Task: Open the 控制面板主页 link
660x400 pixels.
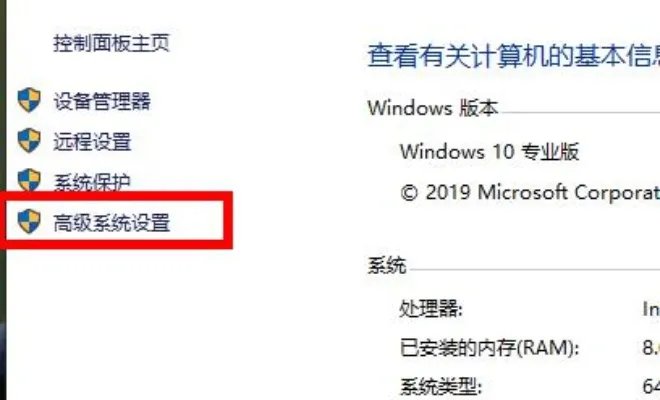Action: pyautogui.click(x=112, y=43)
